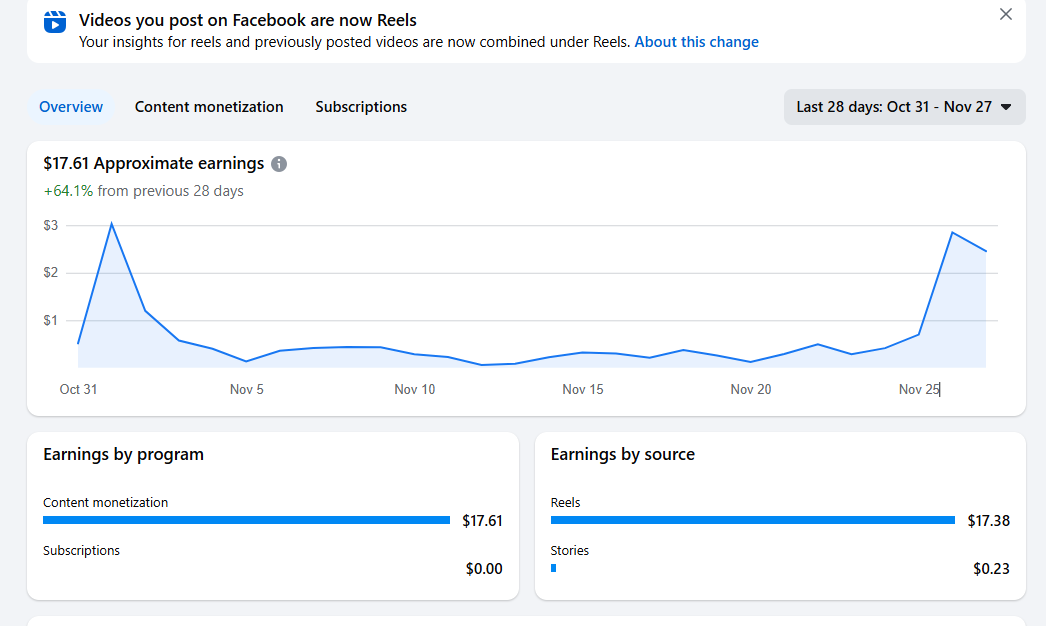Switch to the Overview tab
The image size is (1046, 626).
click(71, 107)
